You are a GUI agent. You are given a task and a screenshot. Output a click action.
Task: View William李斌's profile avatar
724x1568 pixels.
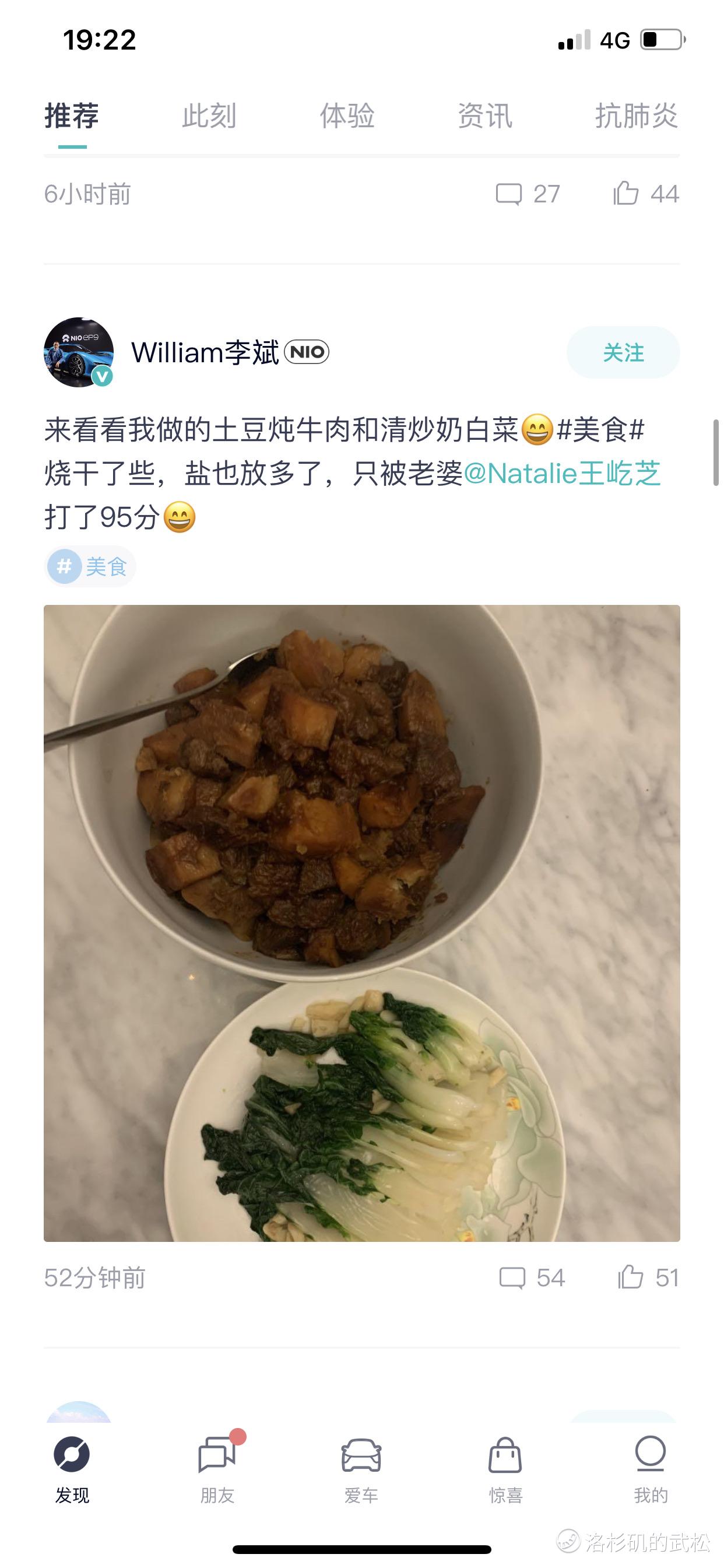[79, 352]
